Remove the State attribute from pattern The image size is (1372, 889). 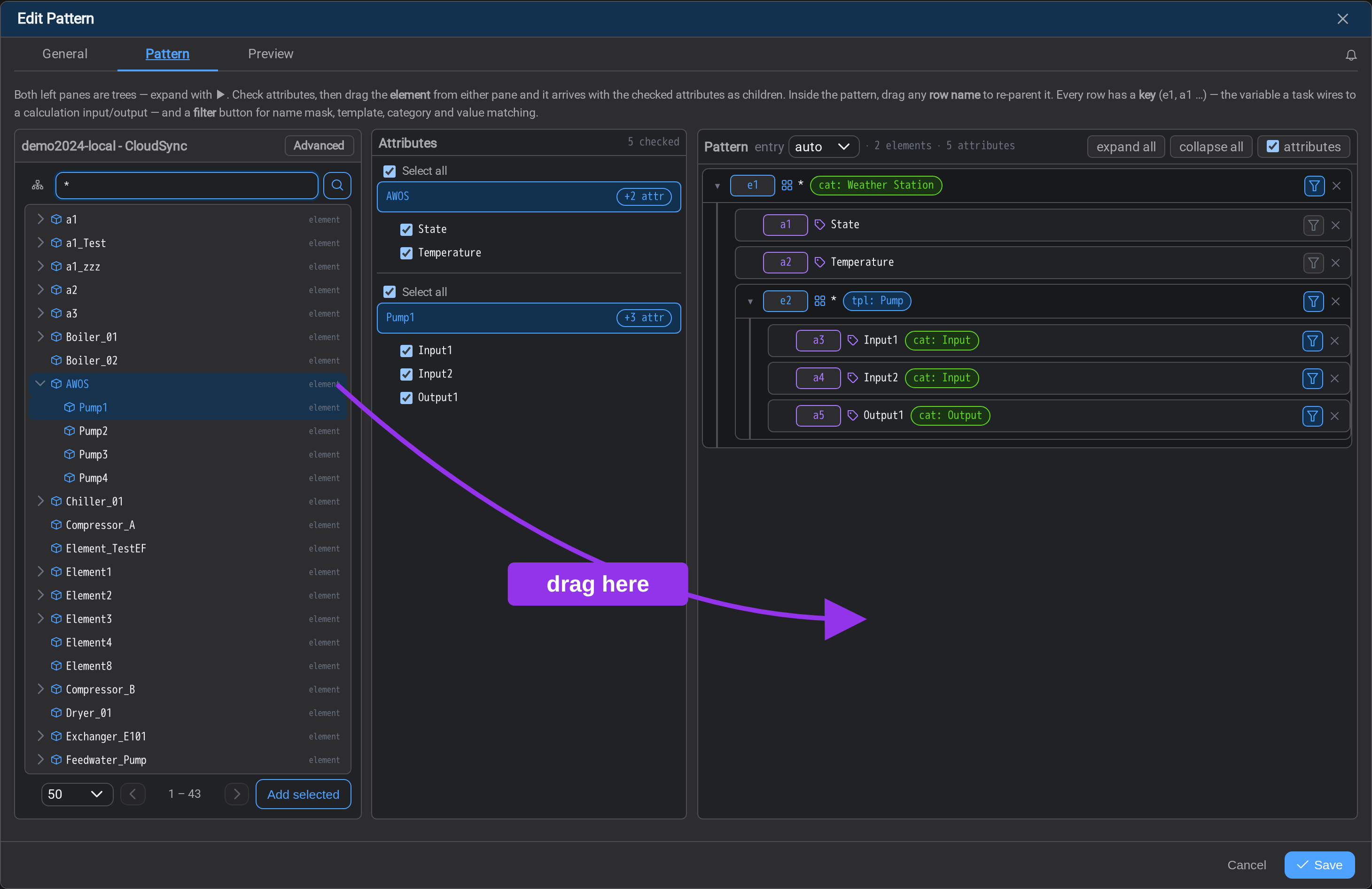(x=1335, y=226)
